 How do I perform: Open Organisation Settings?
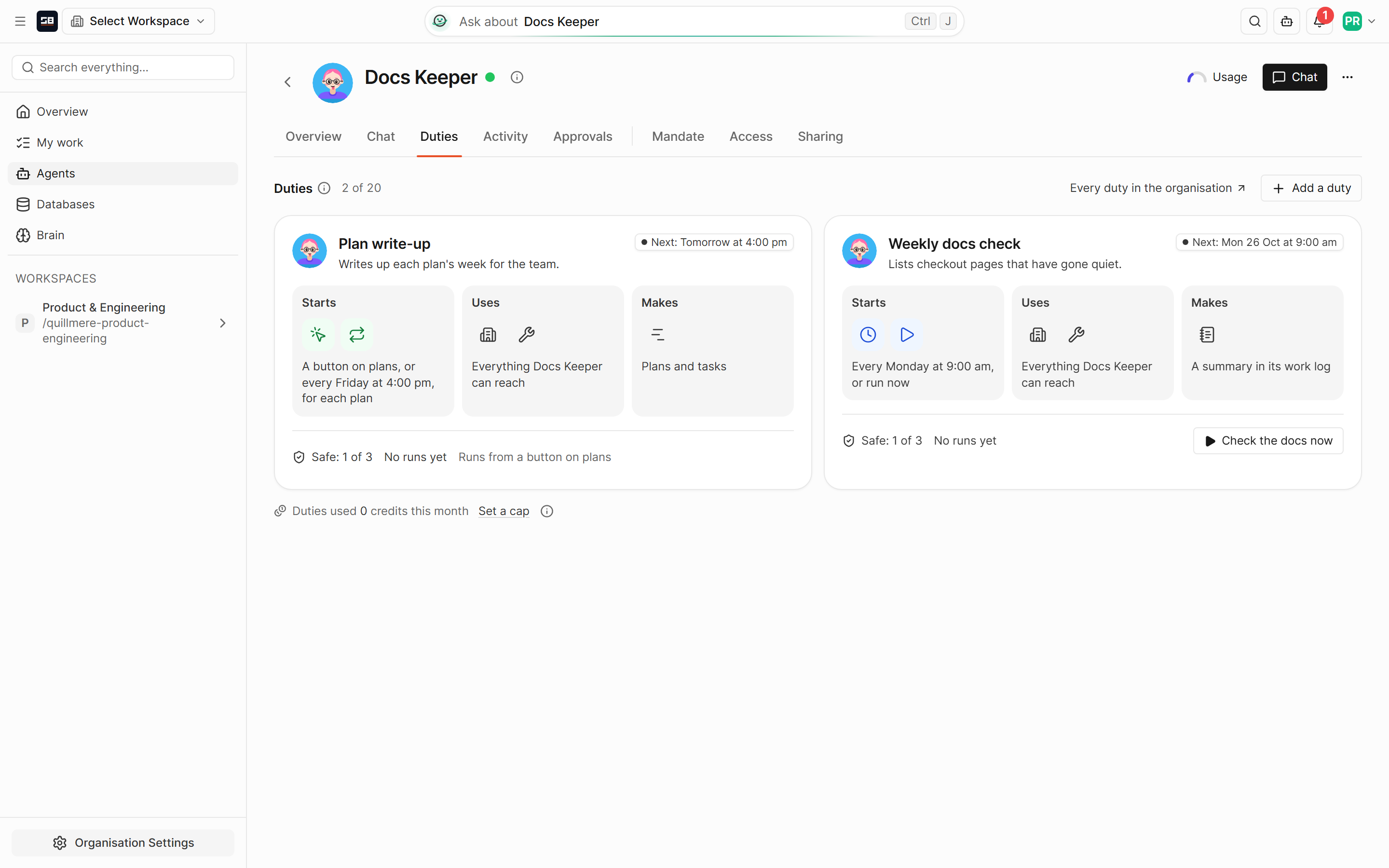tap(123, 843)
